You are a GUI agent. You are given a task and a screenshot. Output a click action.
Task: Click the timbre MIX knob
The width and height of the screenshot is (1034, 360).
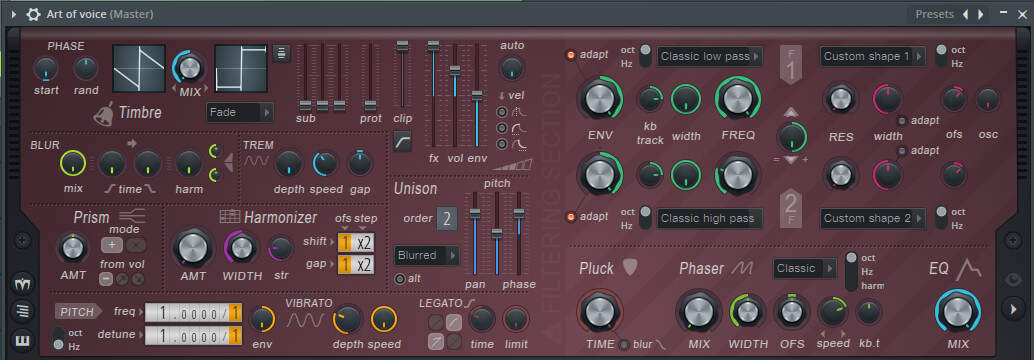(189, 67)
